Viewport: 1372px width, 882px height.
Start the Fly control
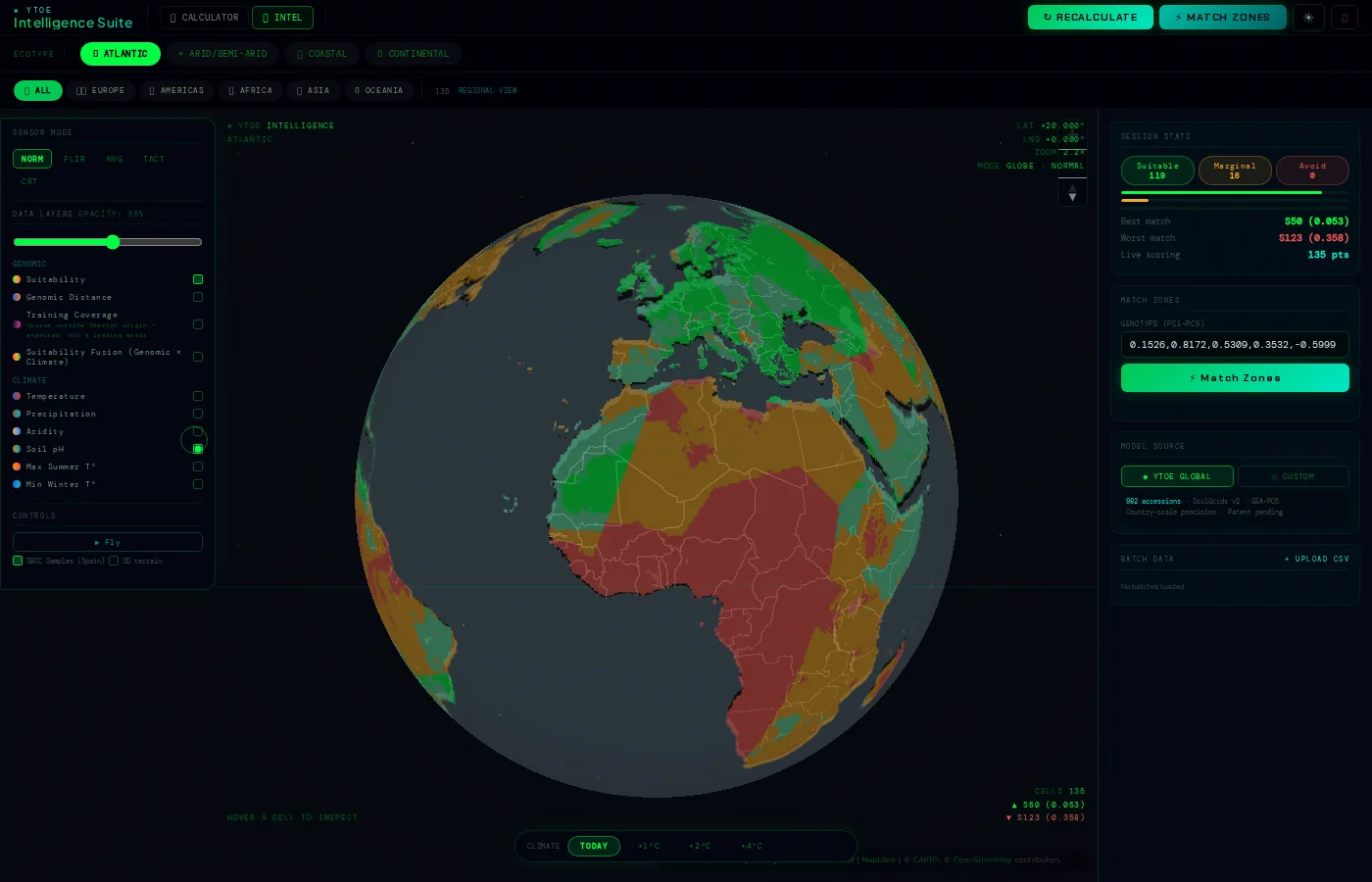108,542
